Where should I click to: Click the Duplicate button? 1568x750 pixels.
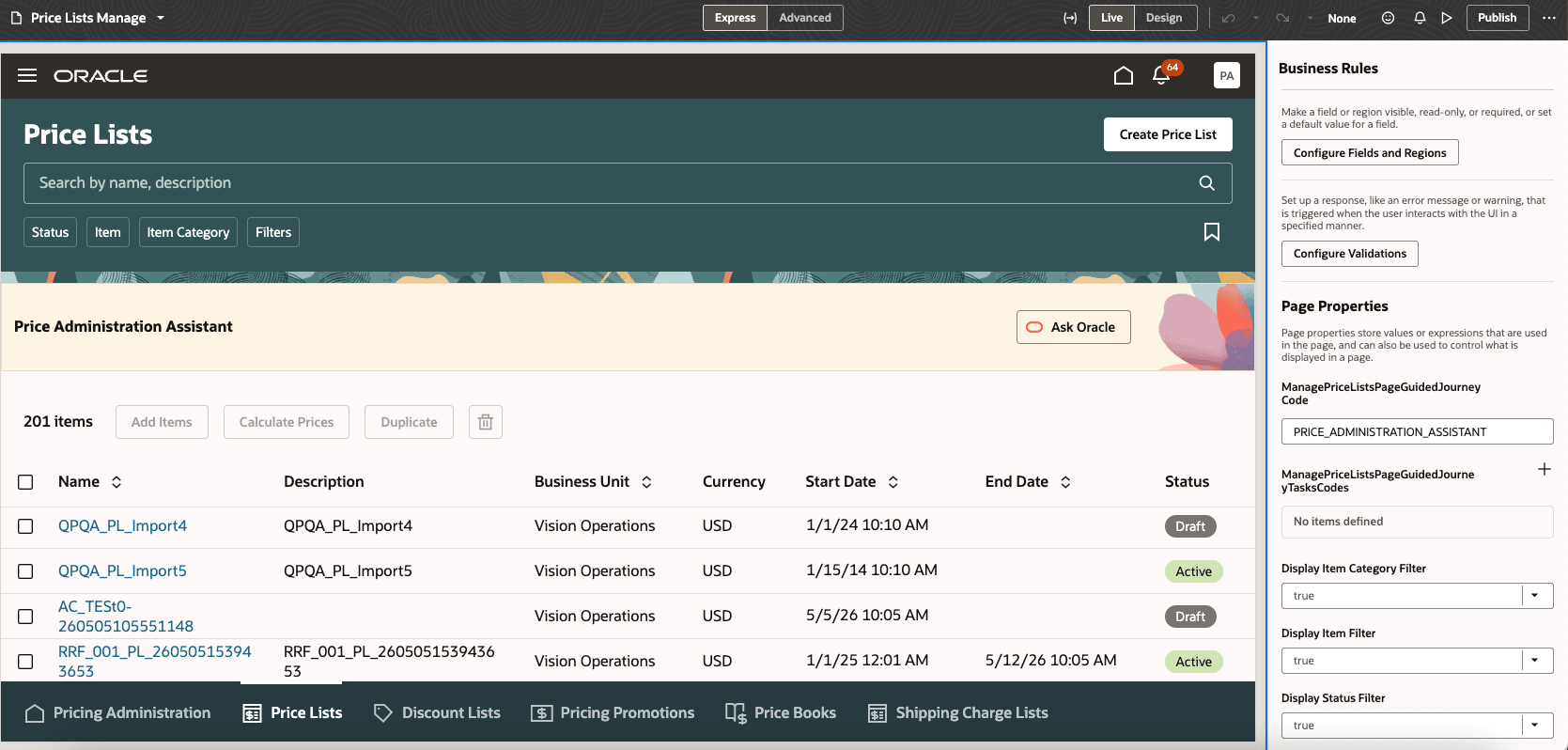[x=409, y=422]
